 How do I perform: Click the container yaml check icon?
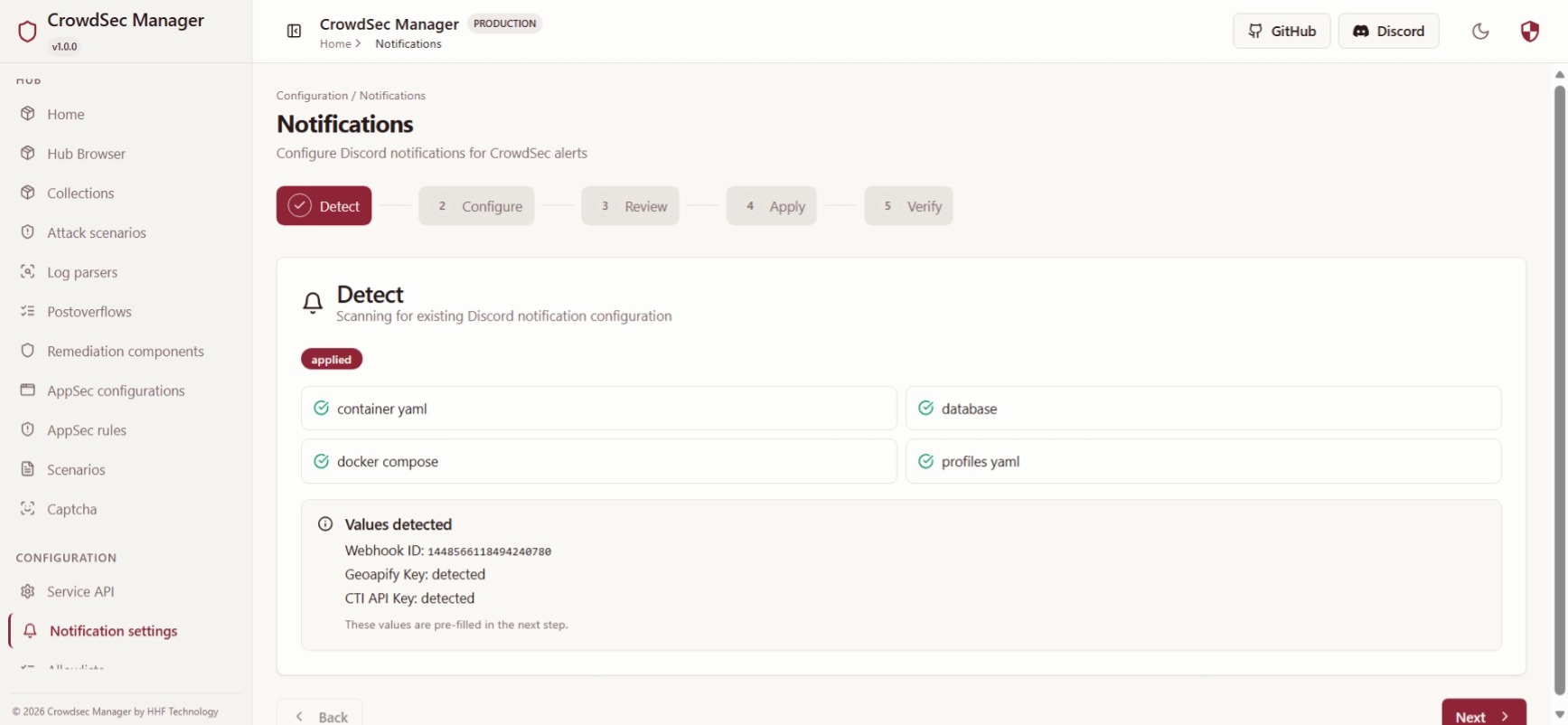(x=321, y=409)
